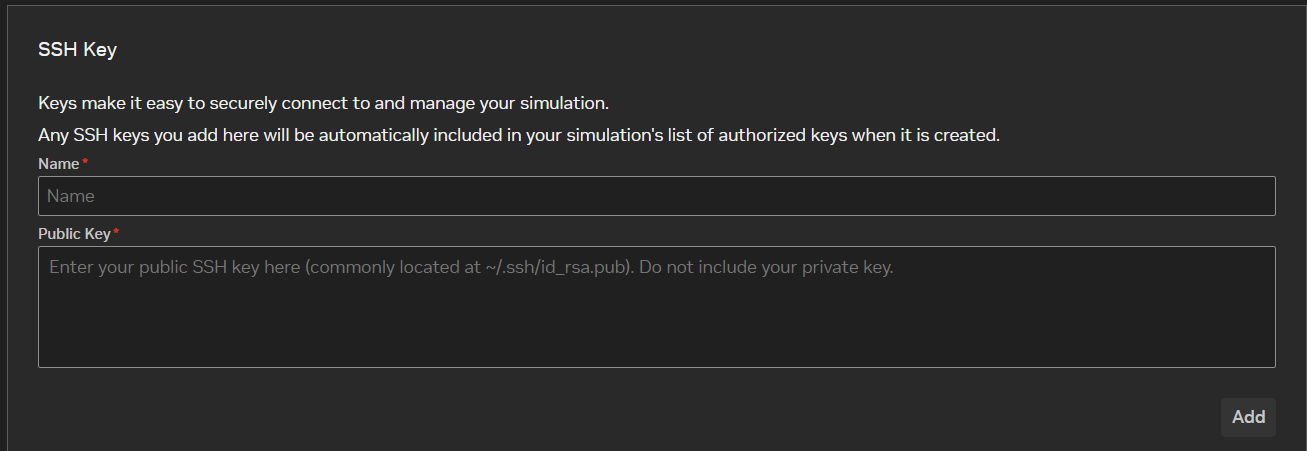This screenshot has width=1307, height=451.
Task: Click the "Name" placeholder text in the field
Action: (70, 196)
